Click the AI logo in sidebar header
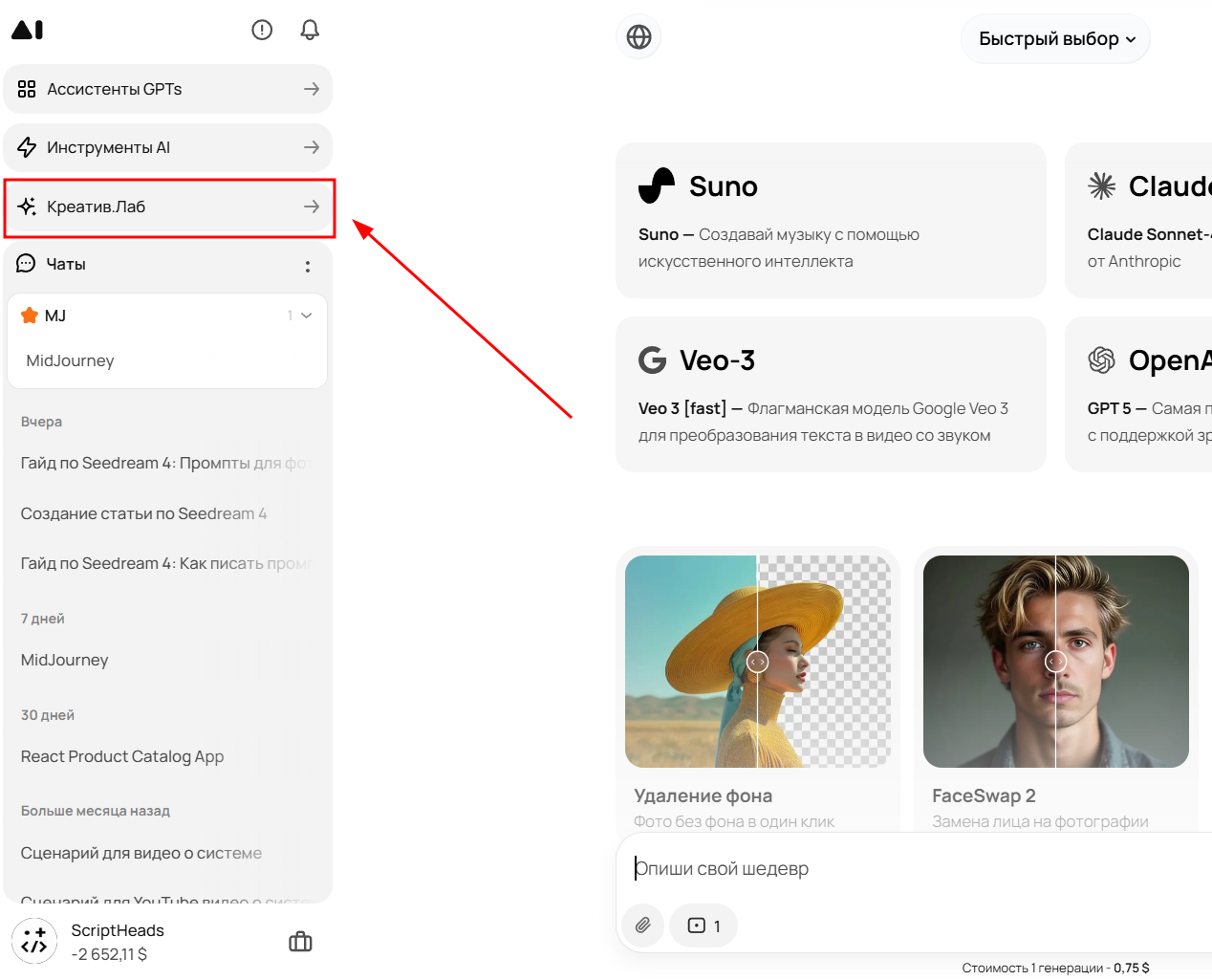 point(27,30)
